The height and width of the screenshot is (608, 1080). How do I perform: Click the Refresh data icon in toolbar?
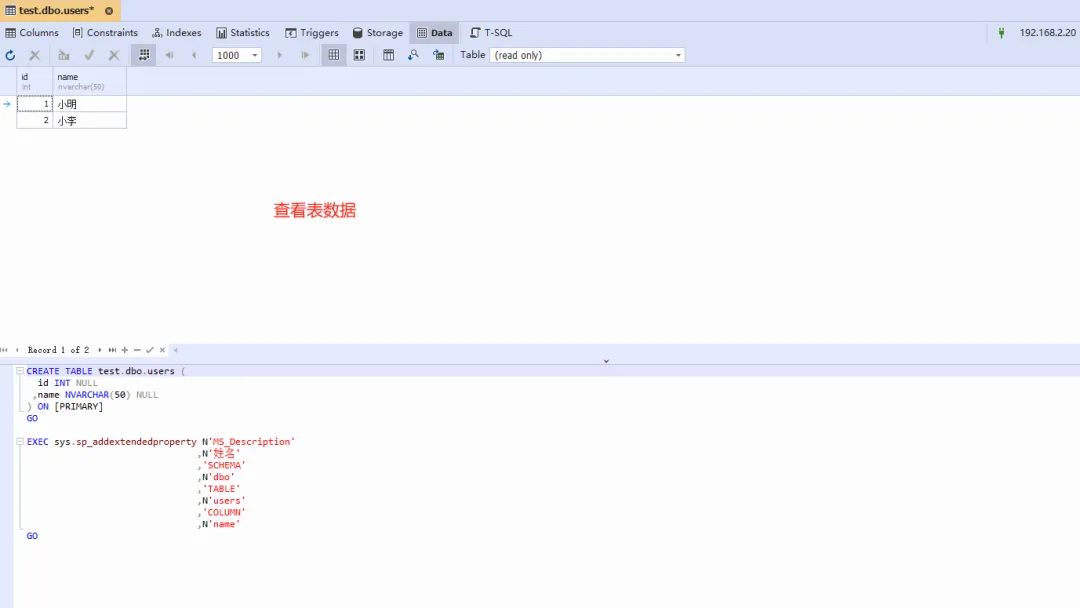click(x=11, y=55)
